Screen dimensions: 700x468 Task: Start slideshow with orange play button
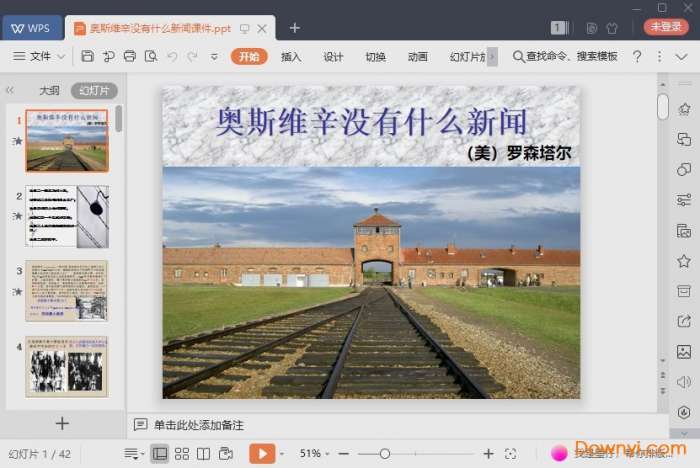coord(261,454)
